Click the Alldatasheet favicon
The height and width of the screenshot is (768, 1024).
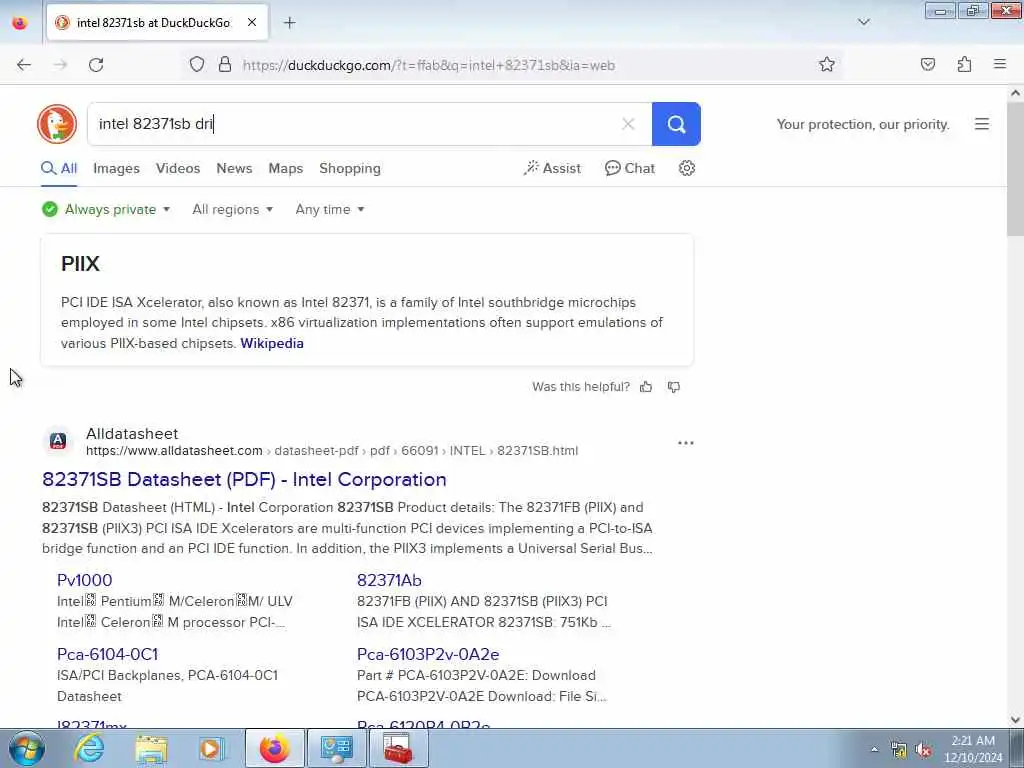(x=58, y=441)
